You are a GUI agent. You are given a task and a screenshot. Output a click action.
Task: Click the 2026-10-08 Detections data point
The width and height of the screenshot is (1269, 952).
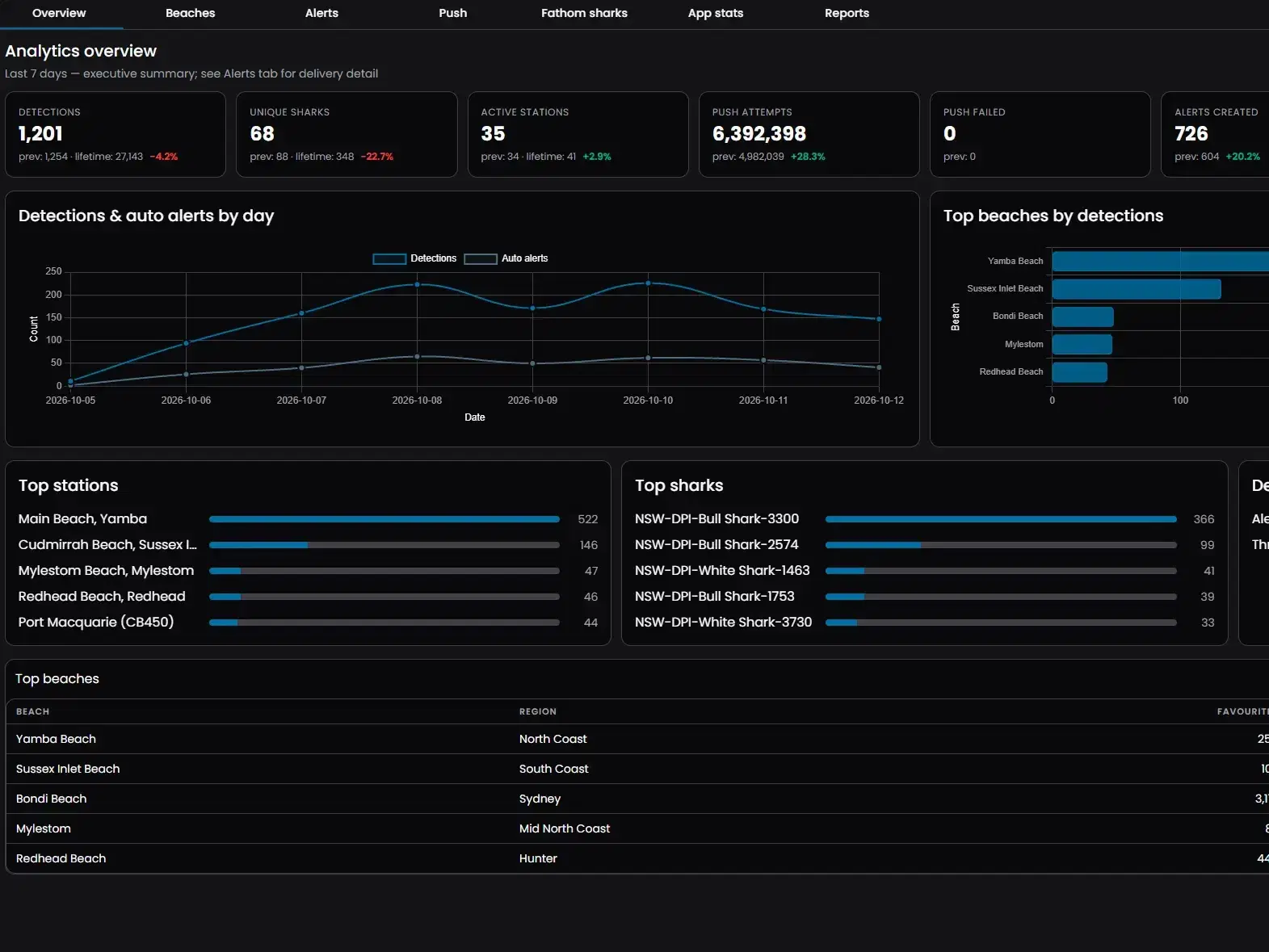(417, 284)
